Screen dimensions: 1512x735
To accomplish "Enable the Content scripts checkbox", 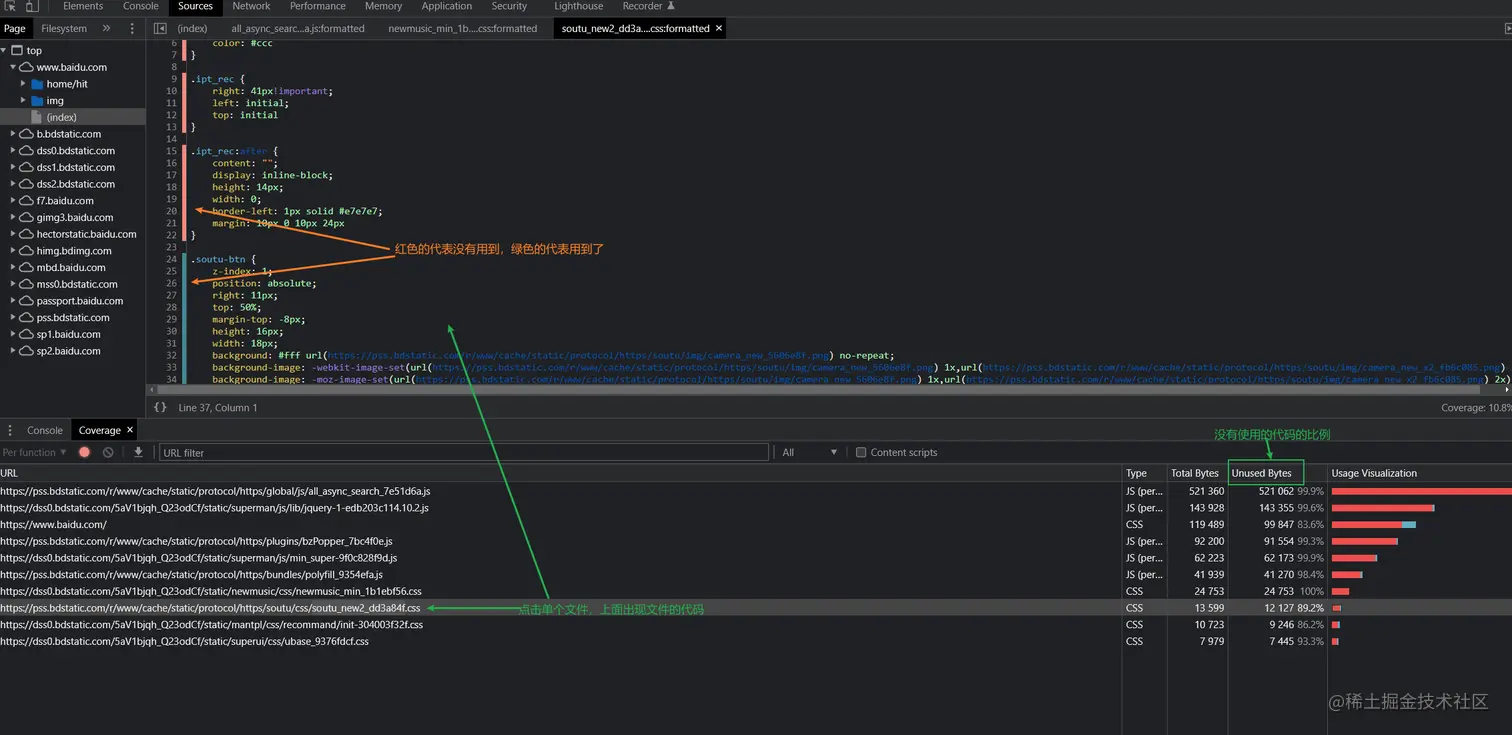I will [x=860, y=452].
